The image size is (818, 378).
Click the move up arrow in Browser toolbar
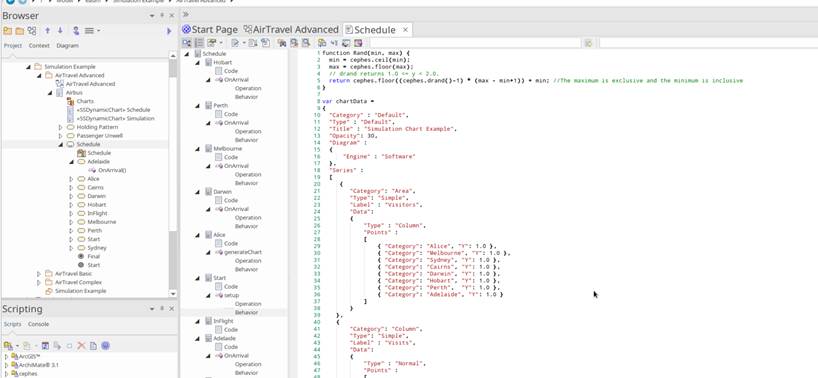(47, 31)
